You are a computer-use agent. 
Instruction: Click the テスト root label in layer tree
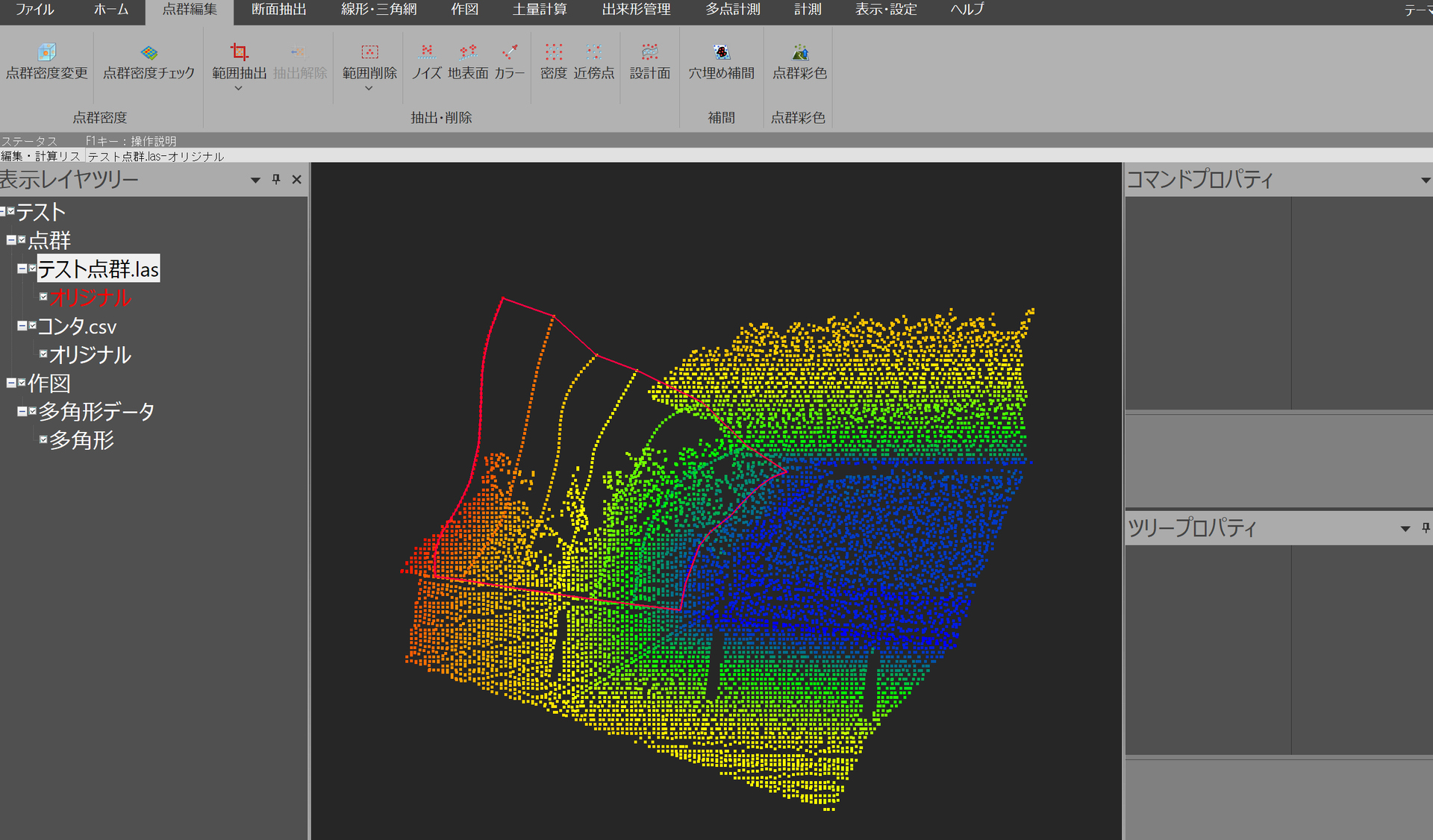tap(41, 212)
